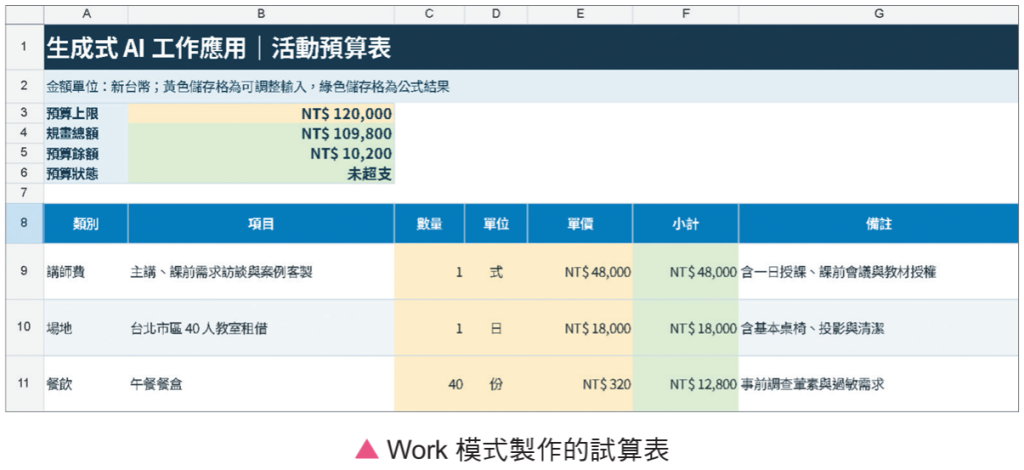Select the 份 unit cell
Viewport: 1024px width, 470px height.
496,384
